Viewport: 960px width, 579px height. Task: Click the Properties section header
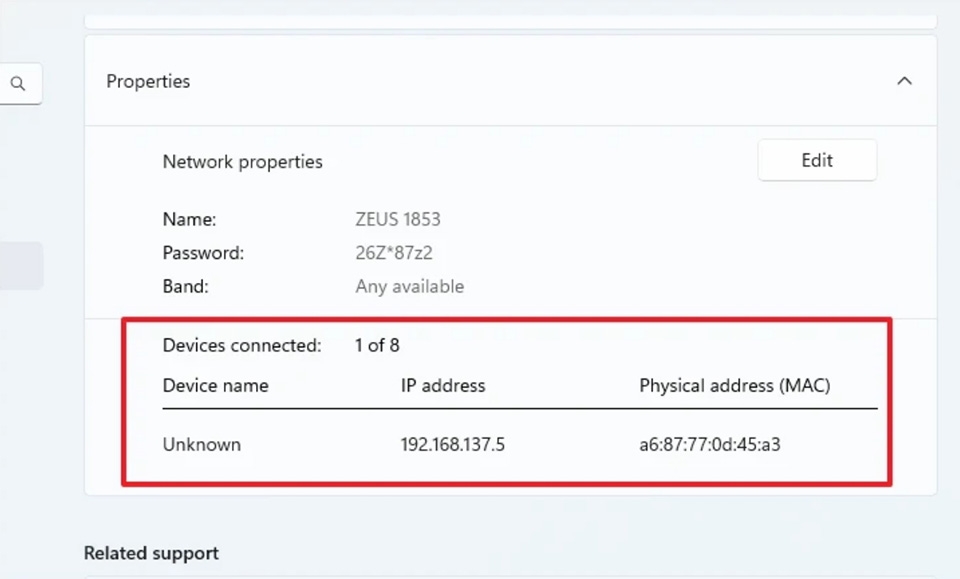pos(148,81)
